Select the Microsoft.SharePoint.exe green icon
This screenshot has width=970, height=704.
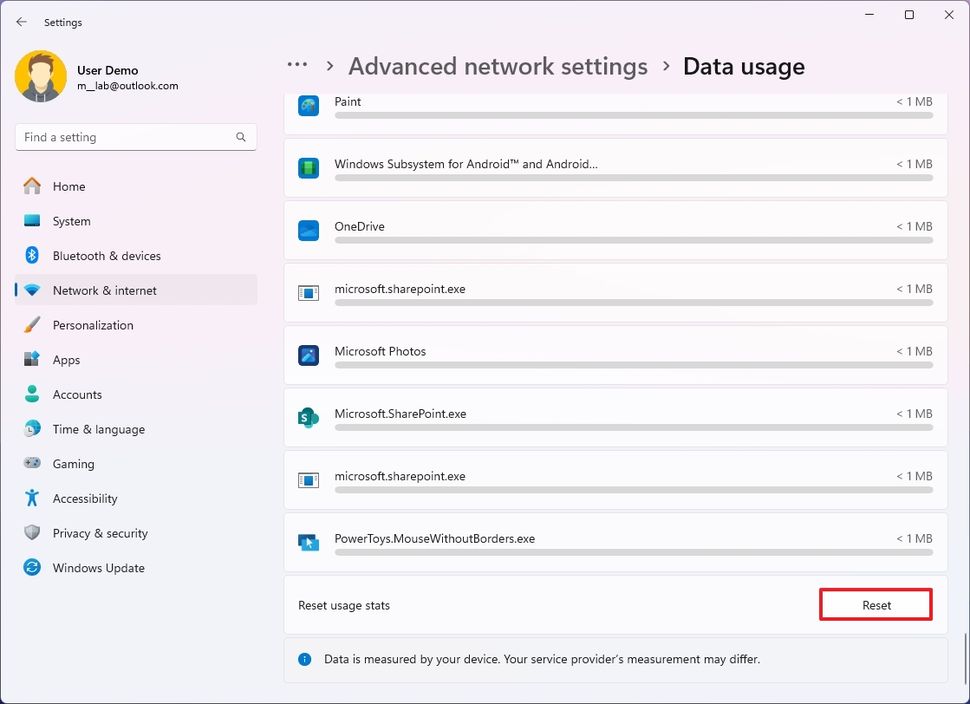(x=308, y=417)
